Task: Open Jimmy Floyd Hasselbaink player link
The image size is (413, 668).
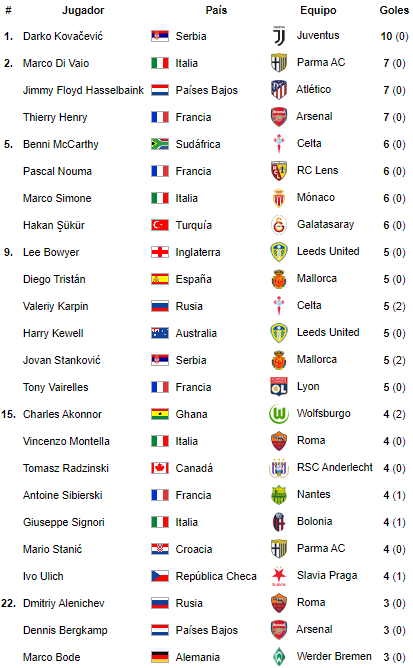Action: [x=83, y=90]
